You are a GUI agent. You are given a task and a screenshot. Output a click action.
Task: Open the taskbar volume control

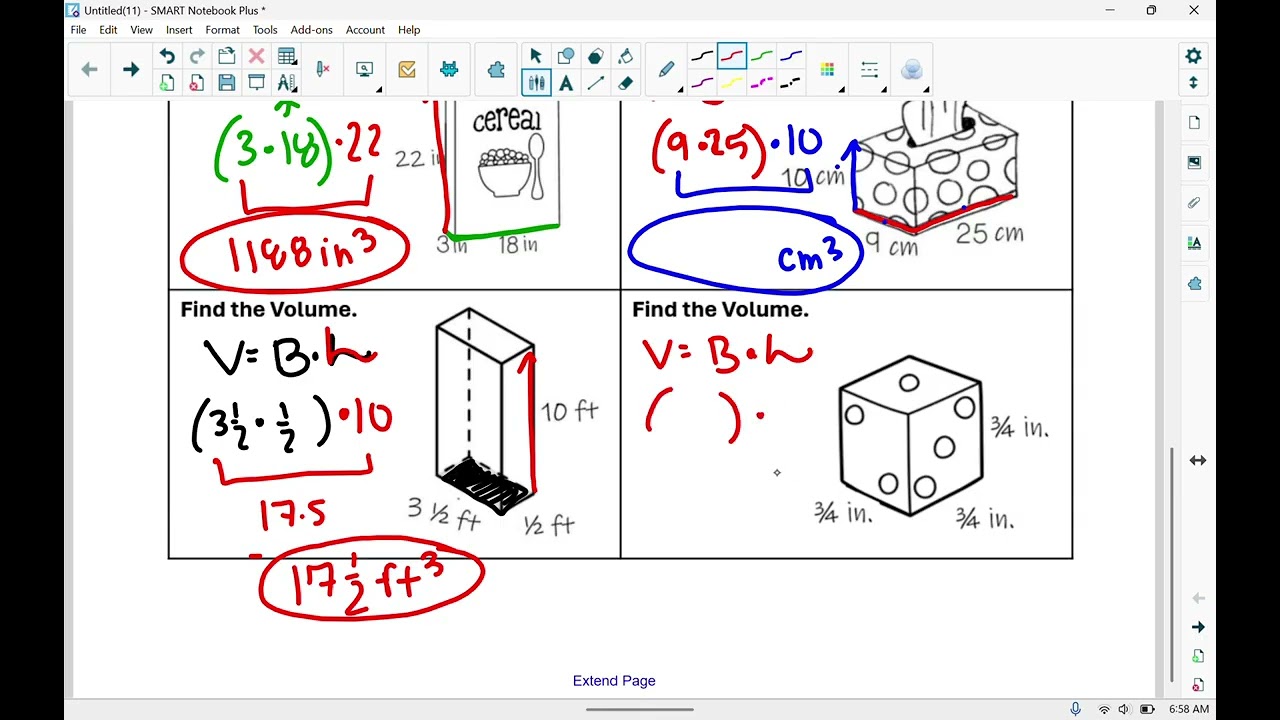(x=1123, y=709)
